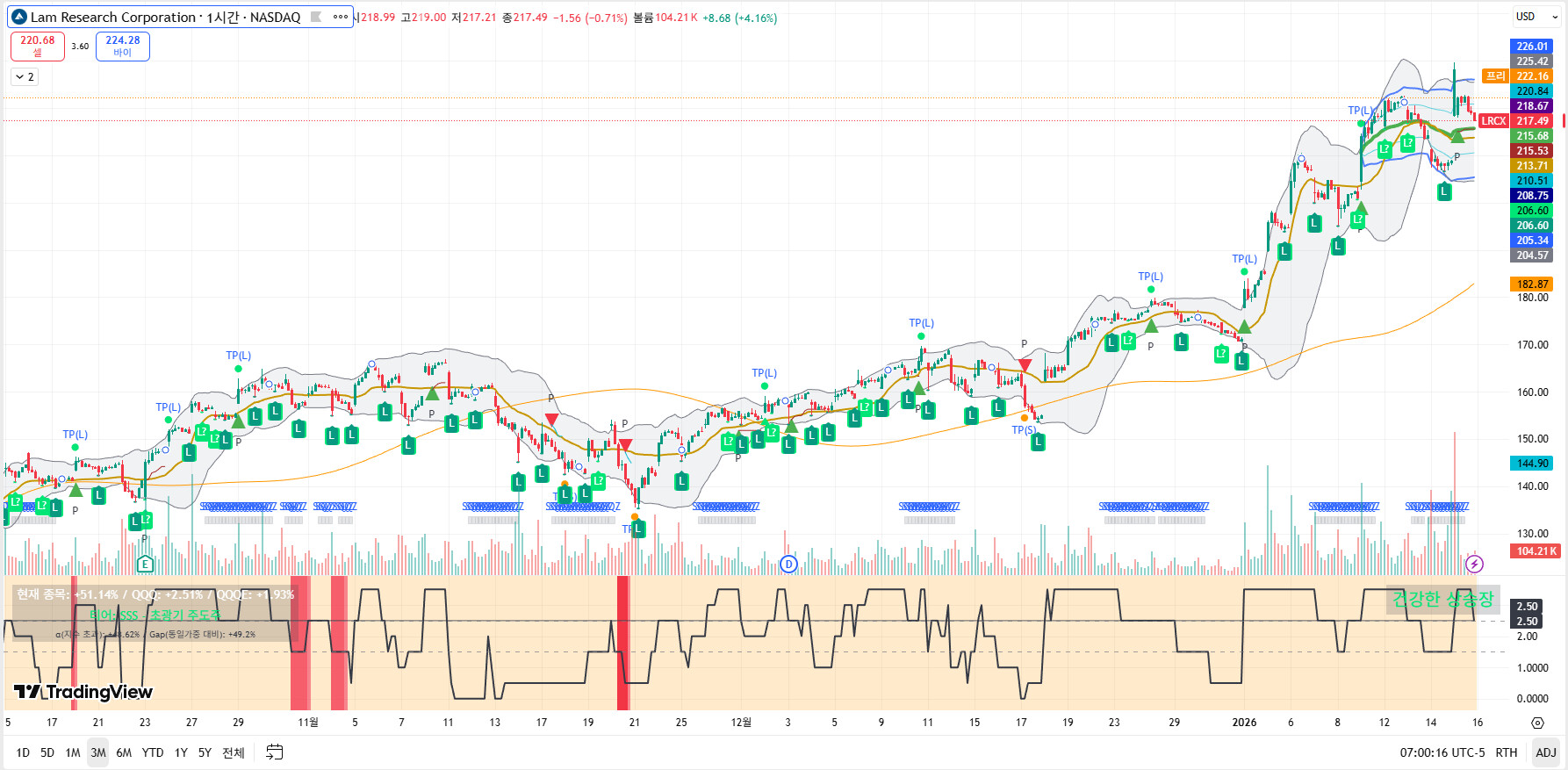Viewport: 1568px width, 770px height.
Task: Click the -1.56 (-0.71%) change value
Action: coord(590,18)
